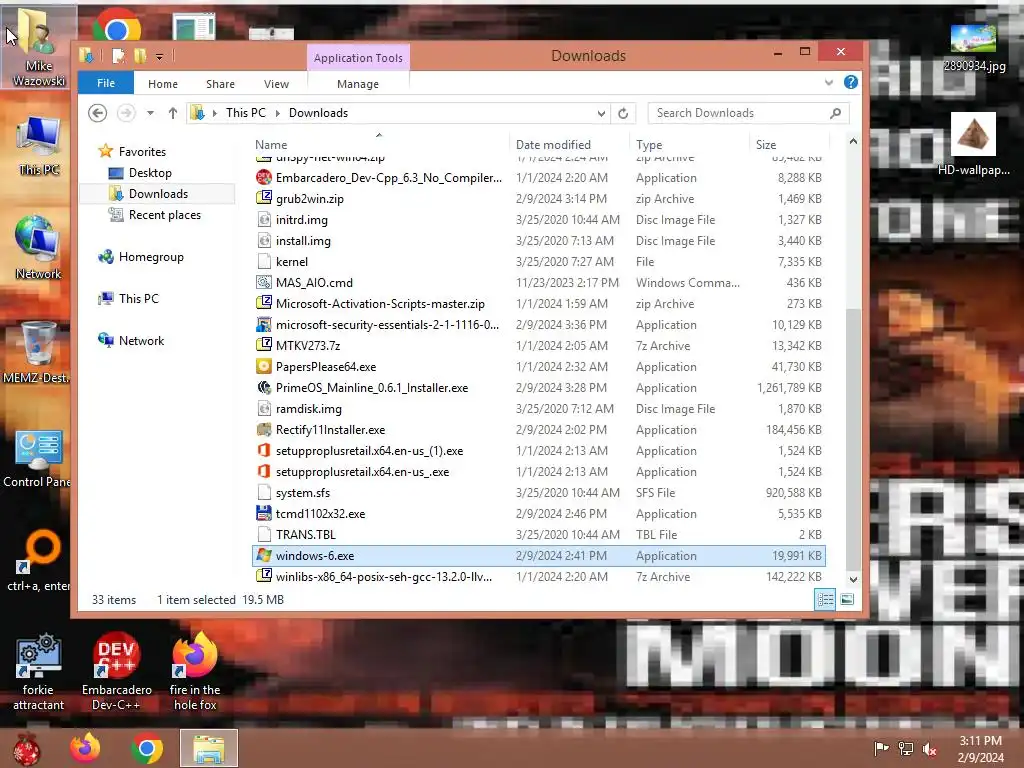The image size is (1024, 768).
Task: Select Recent places in navigation pane
Action: pos(165,215)
